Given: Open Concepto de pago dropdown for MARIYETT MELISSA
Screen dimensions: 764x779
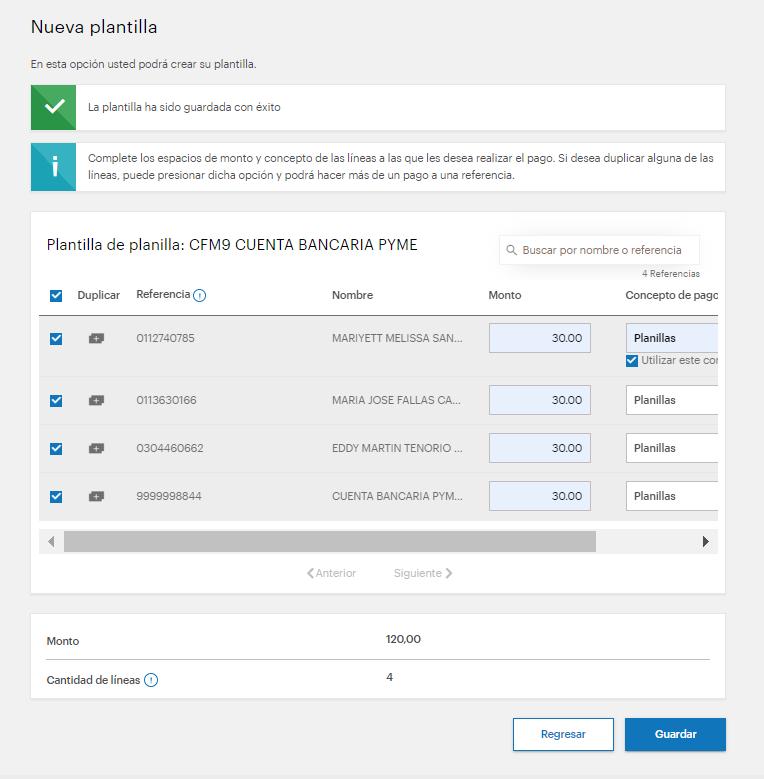Looking at the screenshot, I should (672, 338).
